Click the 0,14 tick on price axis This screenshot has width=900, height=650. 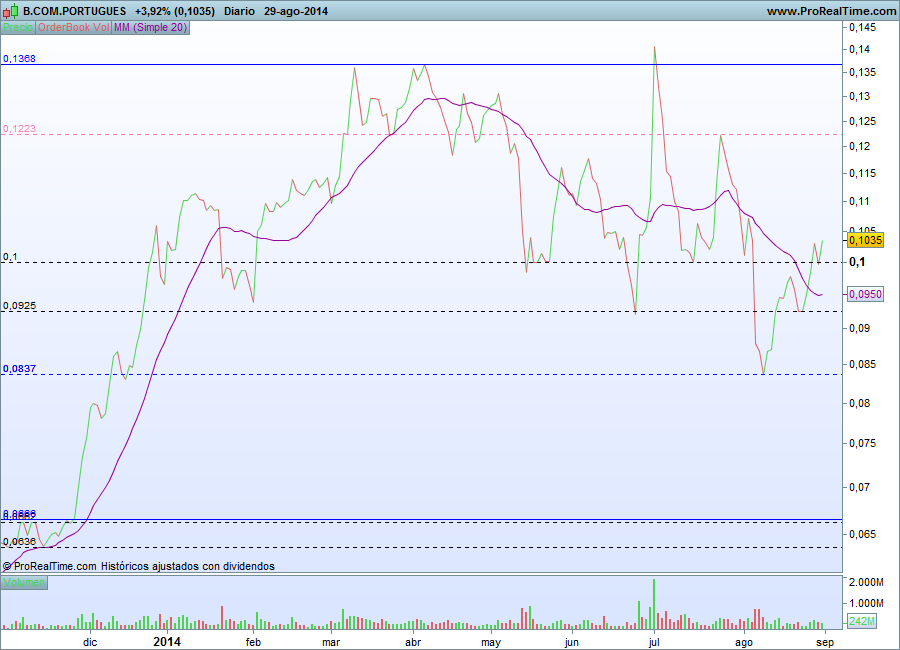click(x=859, y=49)
